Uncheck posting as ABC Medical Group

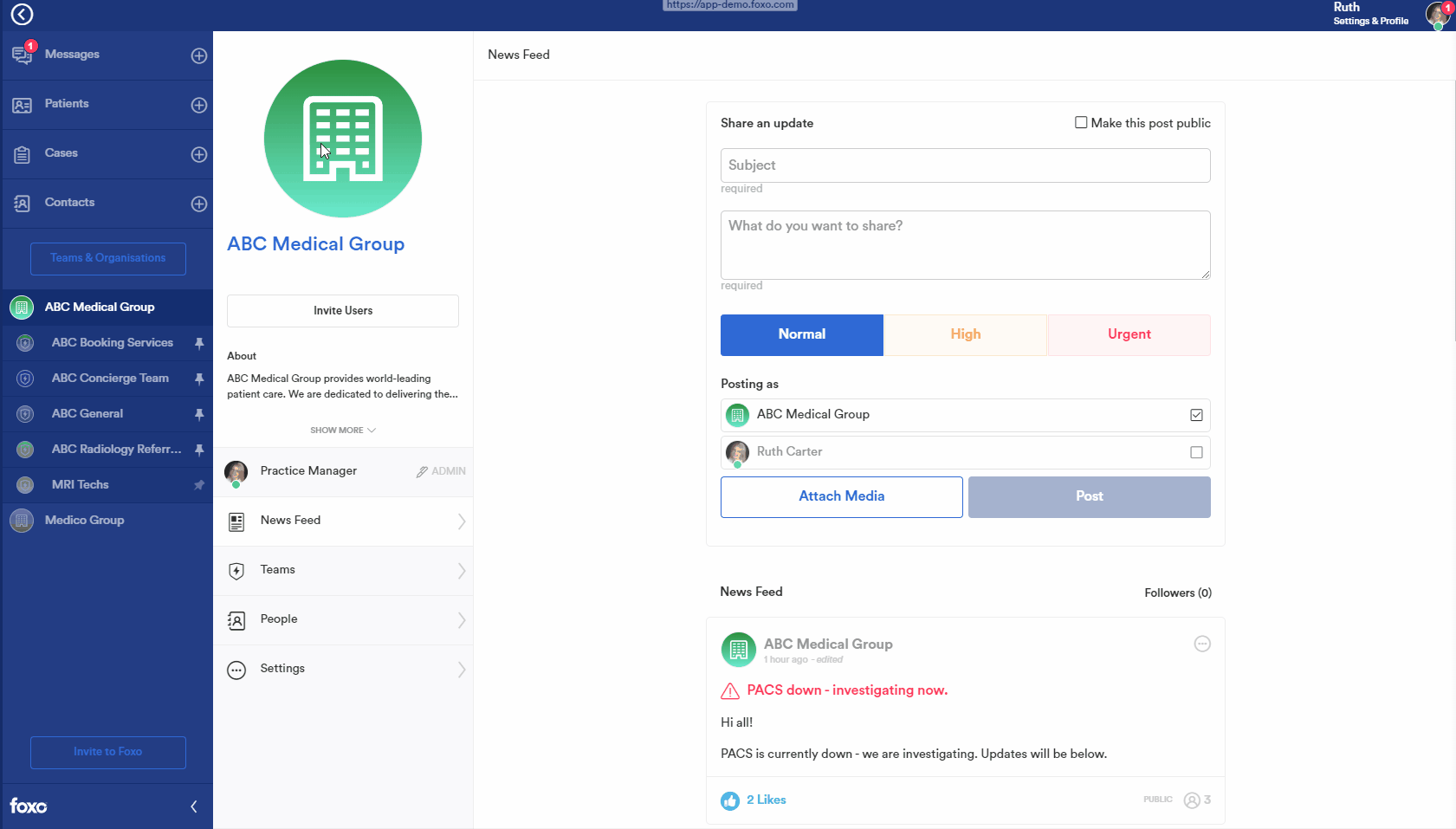(1196, 415)
